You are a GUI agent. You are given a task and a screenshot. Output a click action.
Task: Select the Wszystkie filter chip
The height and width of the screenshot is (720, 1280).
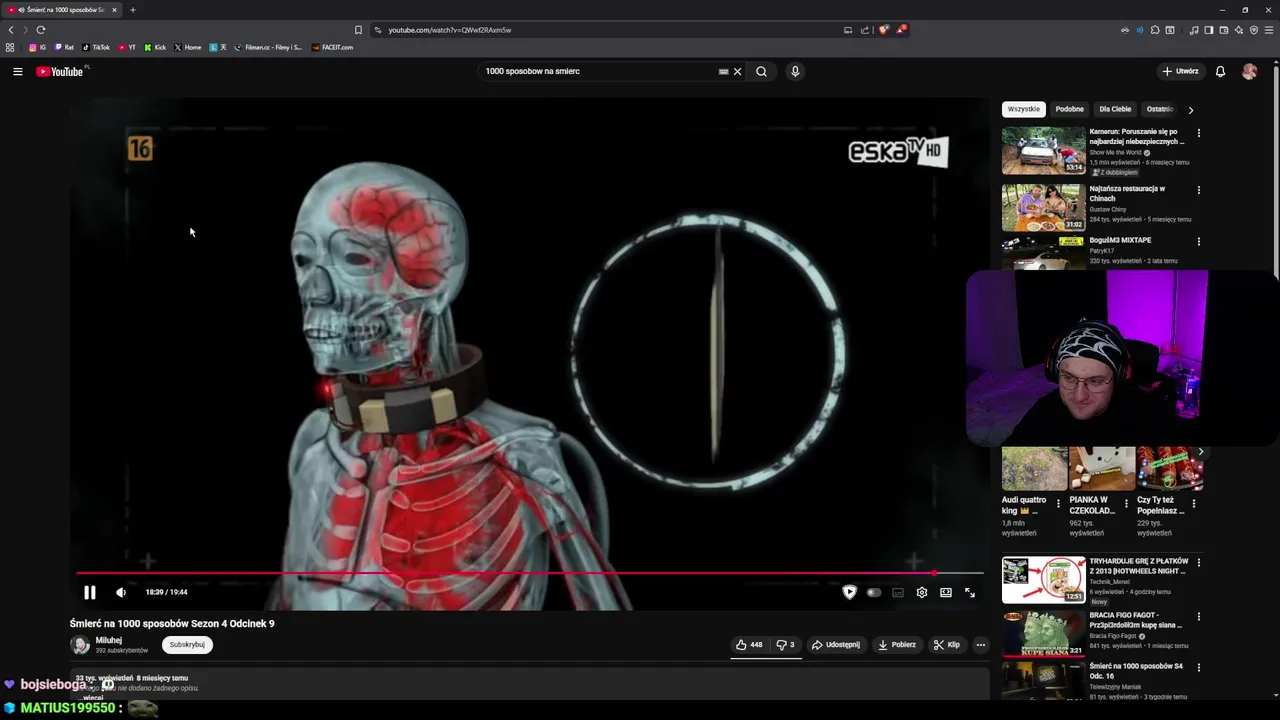1023,109
